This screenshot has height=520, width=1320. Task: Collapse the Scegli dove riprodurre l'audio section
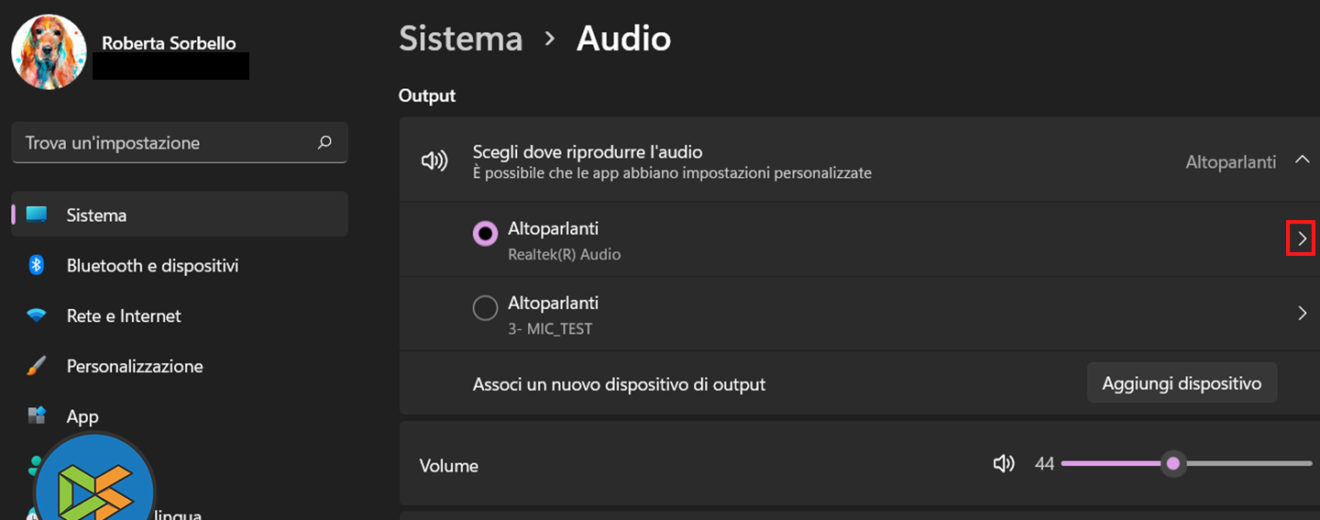[1301, 160]
